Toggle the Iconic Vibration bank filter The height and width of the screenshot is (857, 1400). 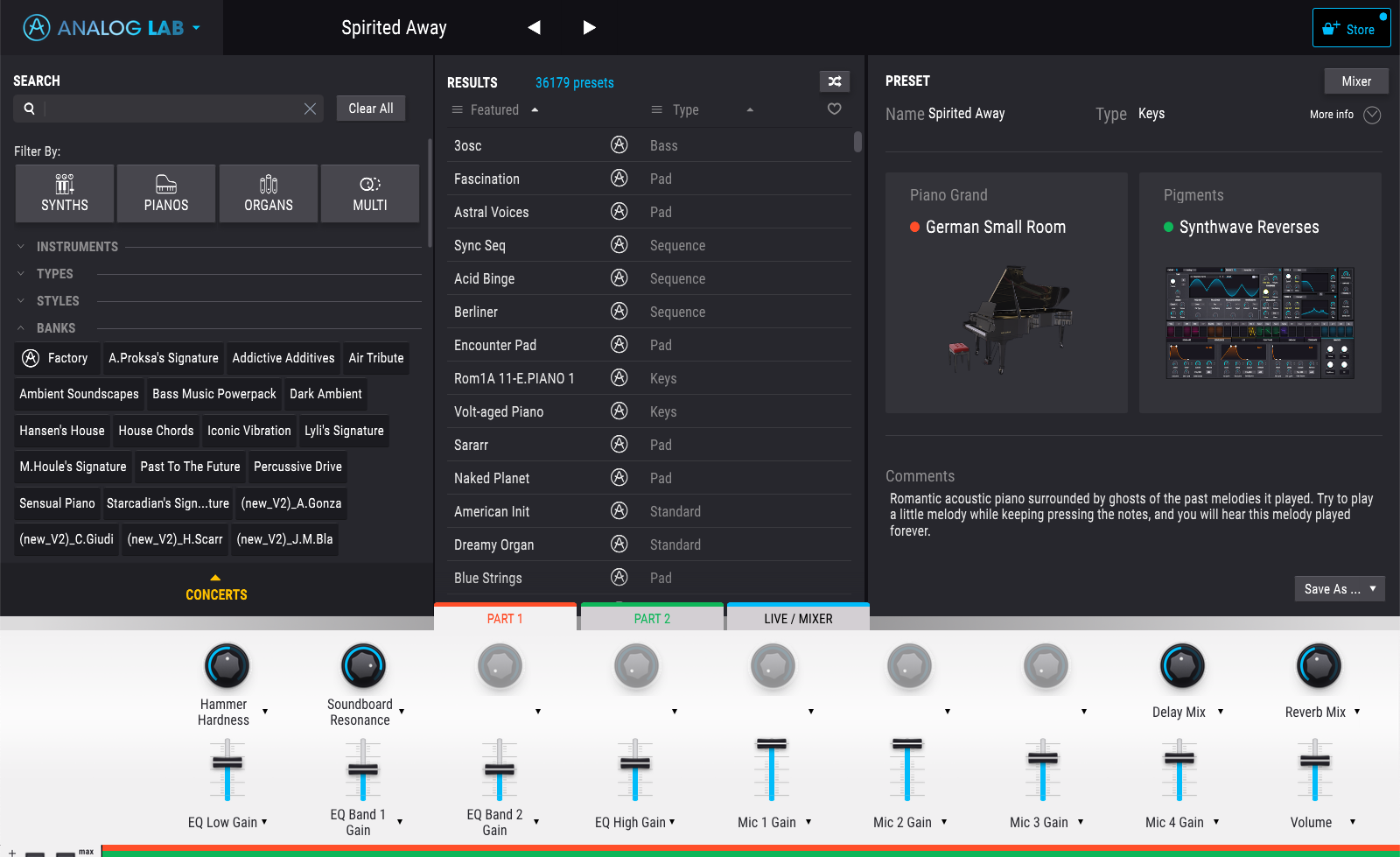click(x=248, y=431)
